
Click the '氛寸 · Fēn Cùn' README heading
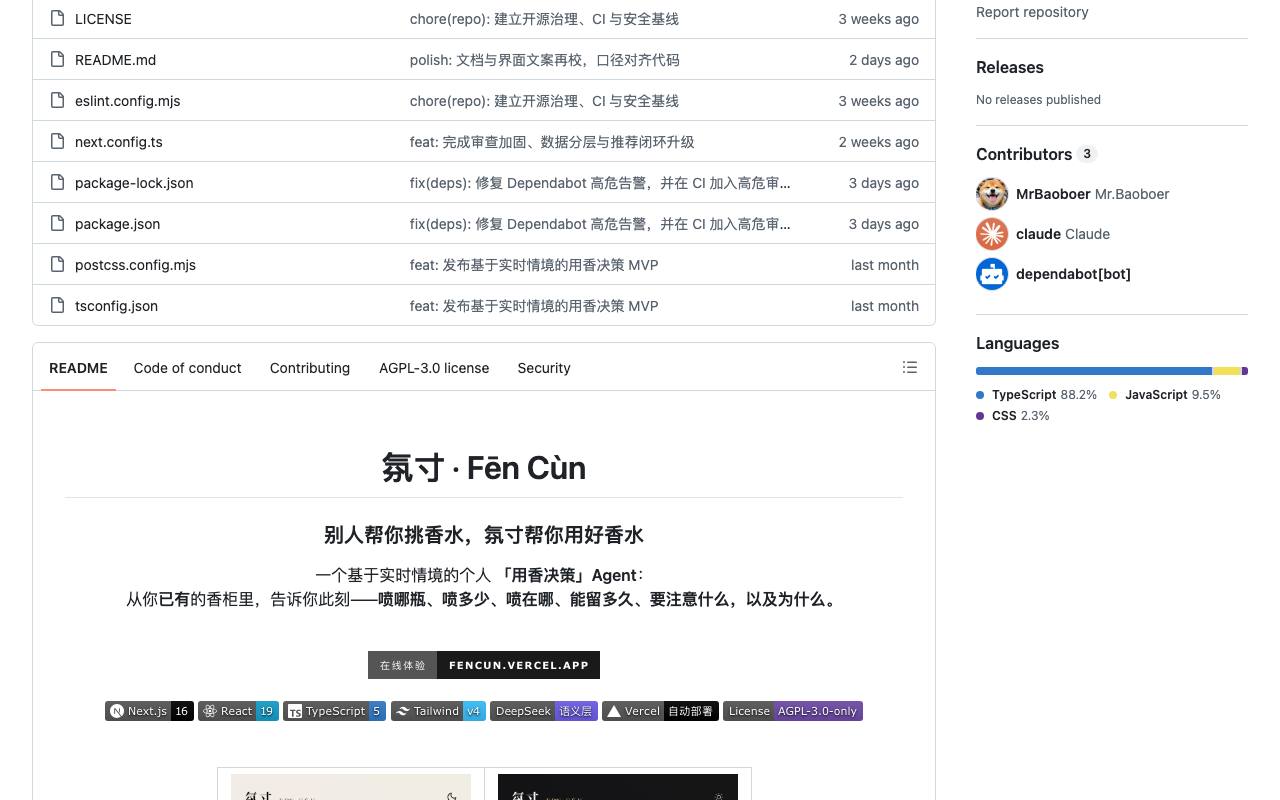pyautogui.click(x=484, y=467)
